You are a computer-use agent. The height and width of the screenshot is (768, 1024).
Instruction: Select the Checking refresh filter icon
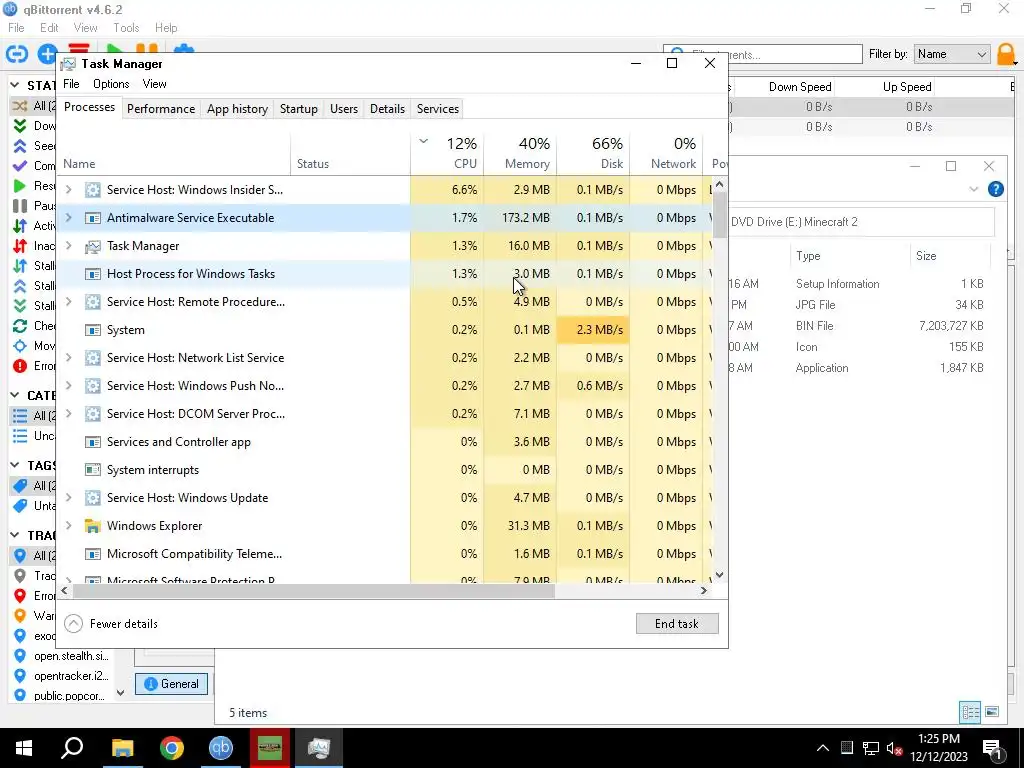20,325
